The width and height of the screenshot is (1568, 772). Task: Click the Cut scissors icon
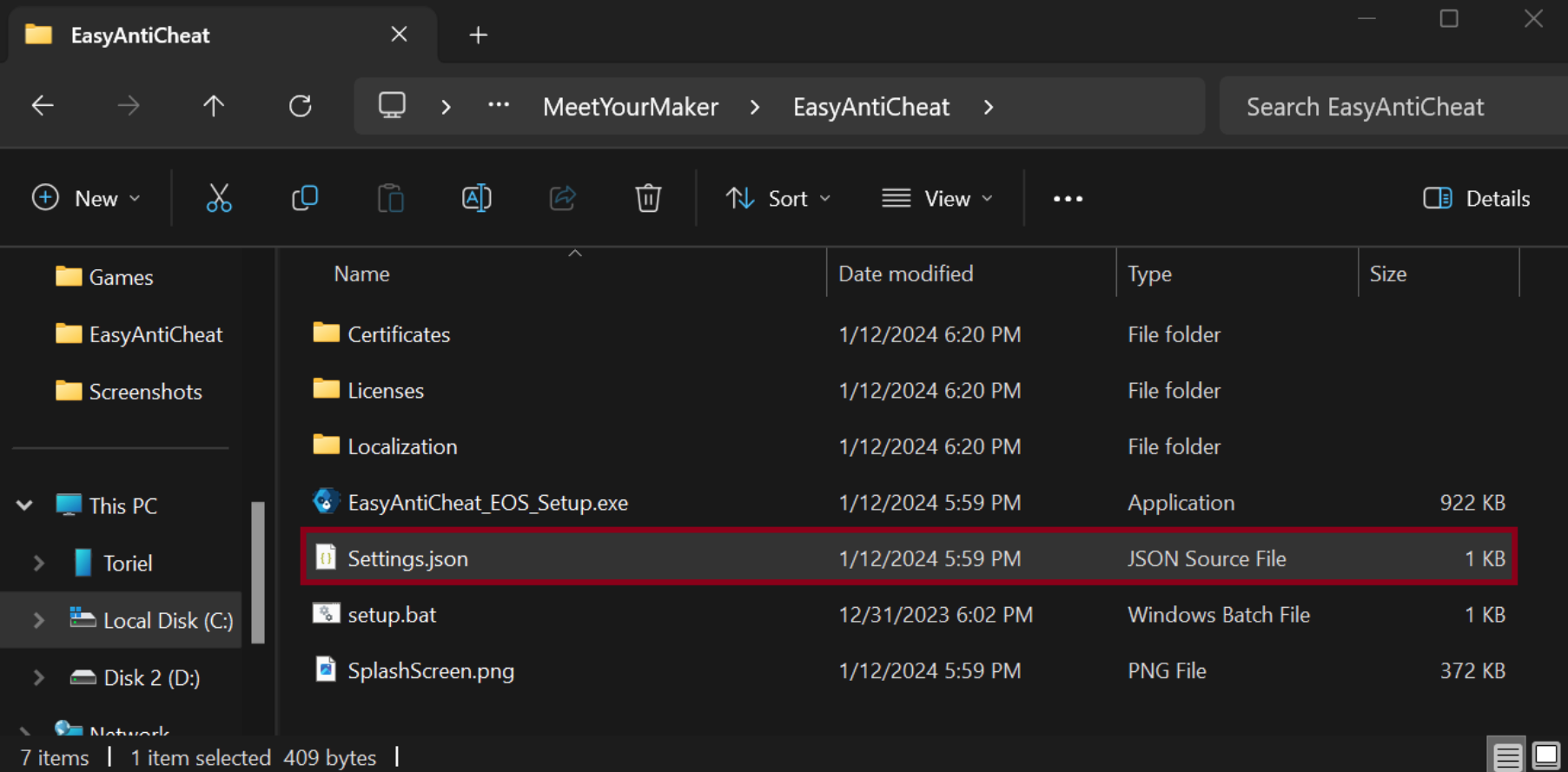(219, 199)
